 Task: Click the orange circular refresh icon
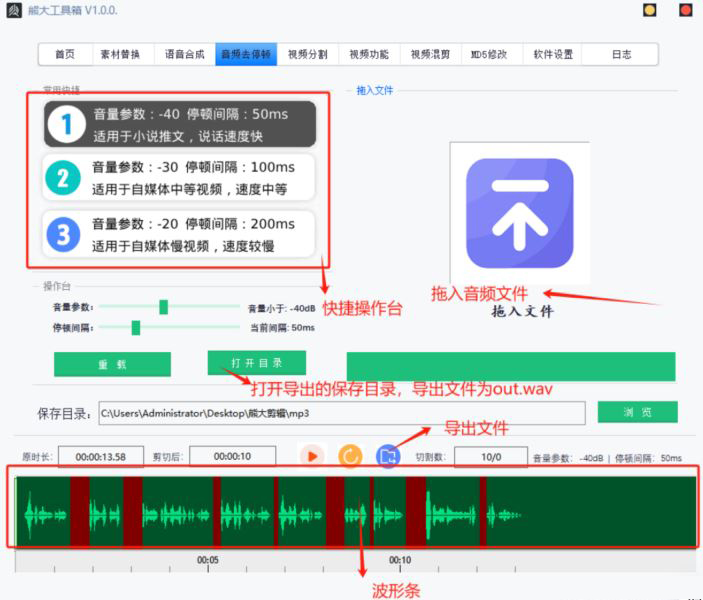pos(350,457)
